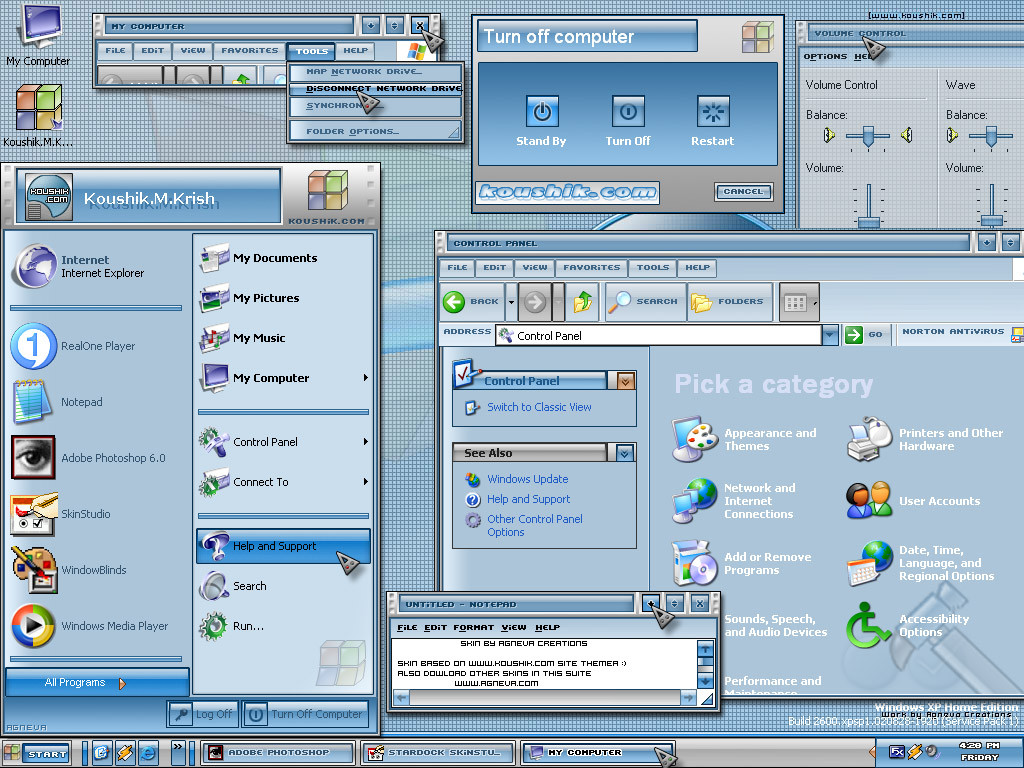Click Cancel in Turn off computer dialog
The width and height of the screenshot is (1024, 768).
coord(743,191)
